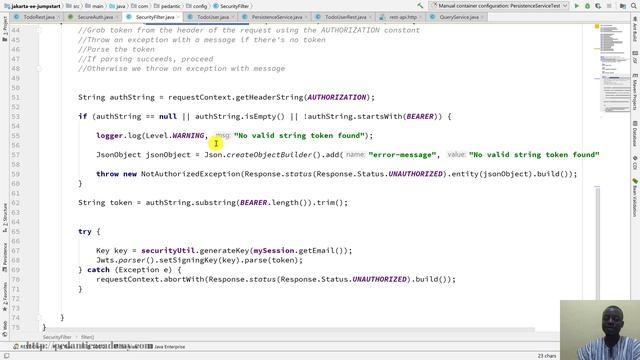Click the '23 chars' status bar entry

(547, 356)
